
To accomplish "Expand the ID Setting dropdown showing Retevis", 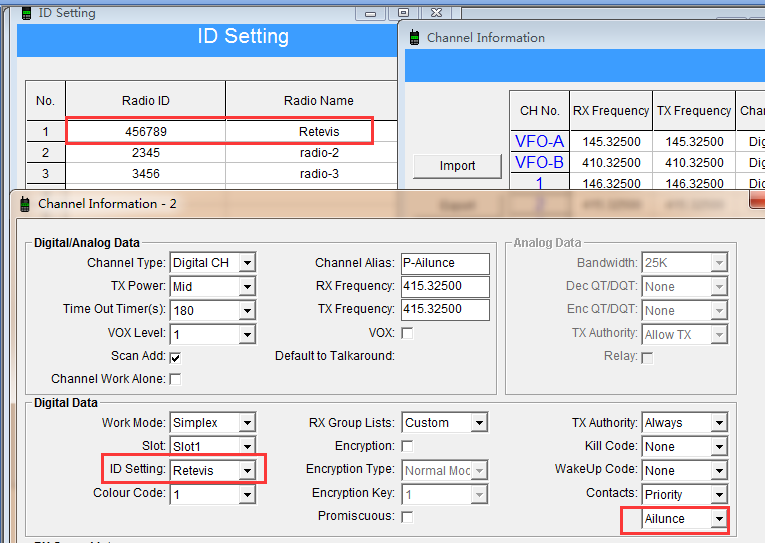I will [x=246, y=470].
